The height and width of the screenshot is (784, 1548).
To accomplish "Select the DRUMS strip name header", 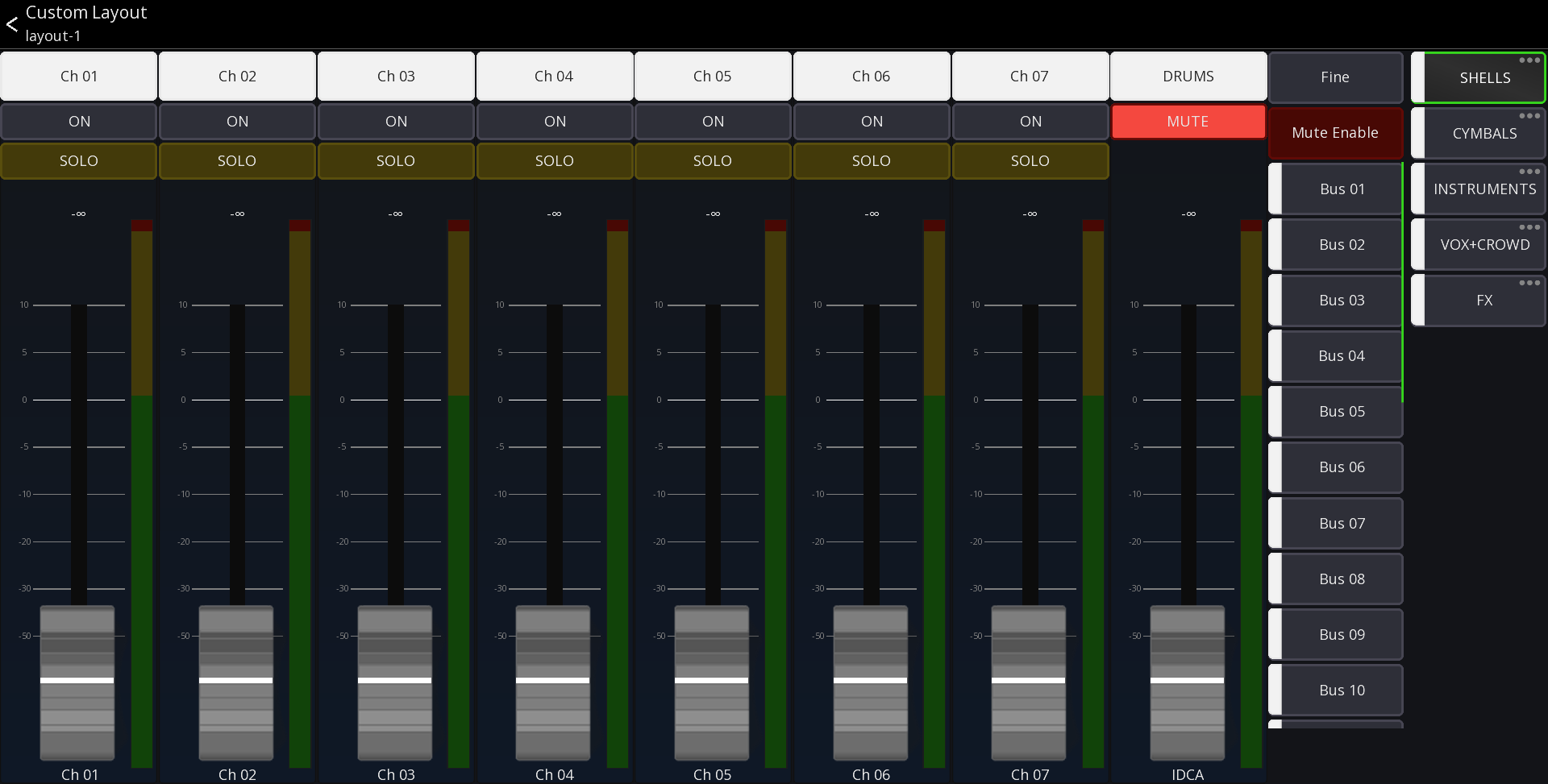I will tap(1188, 77).
